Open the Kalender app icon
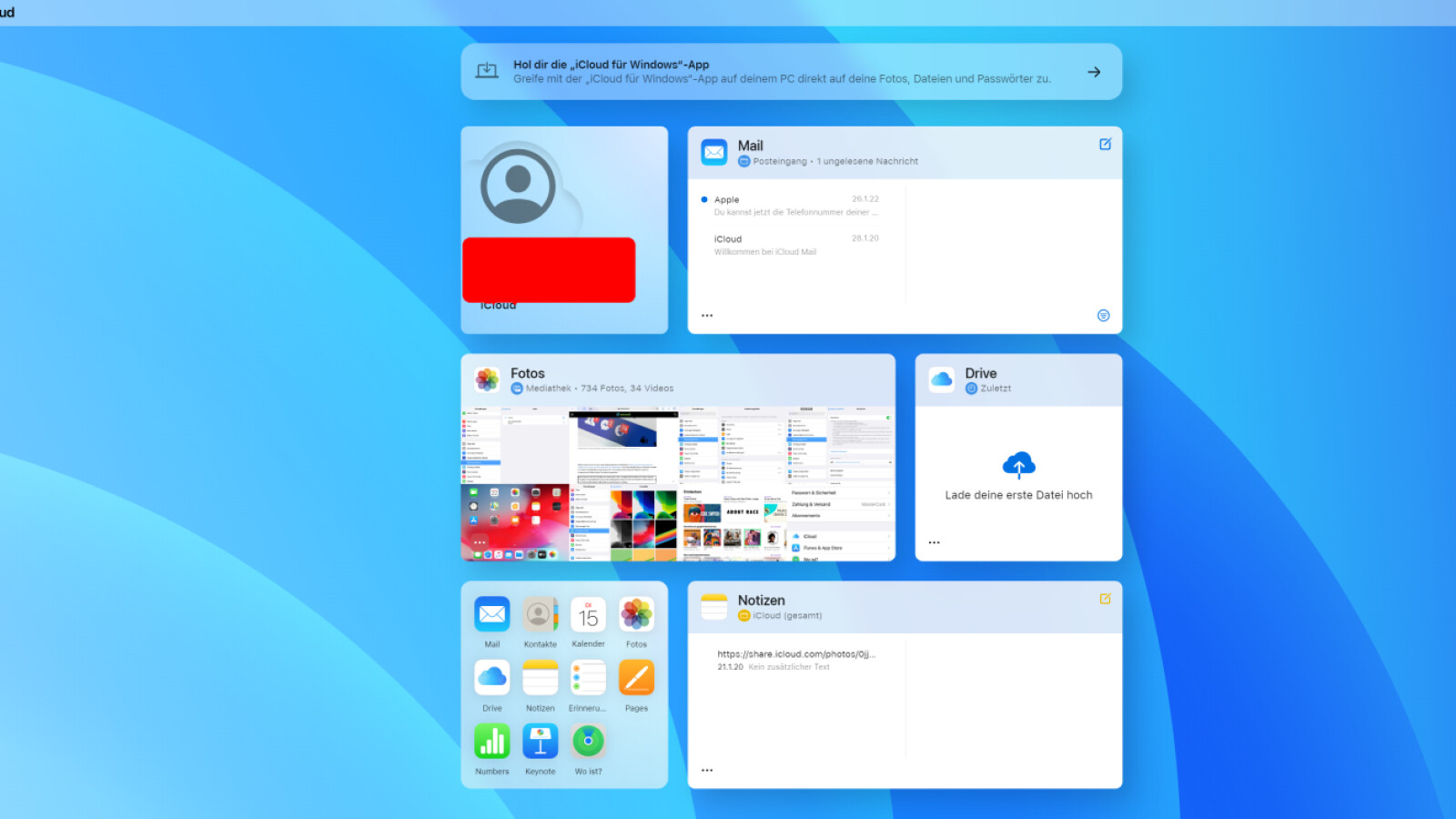Image resolution: width=1456 pixels, height=819 pixels. (588, 615)
